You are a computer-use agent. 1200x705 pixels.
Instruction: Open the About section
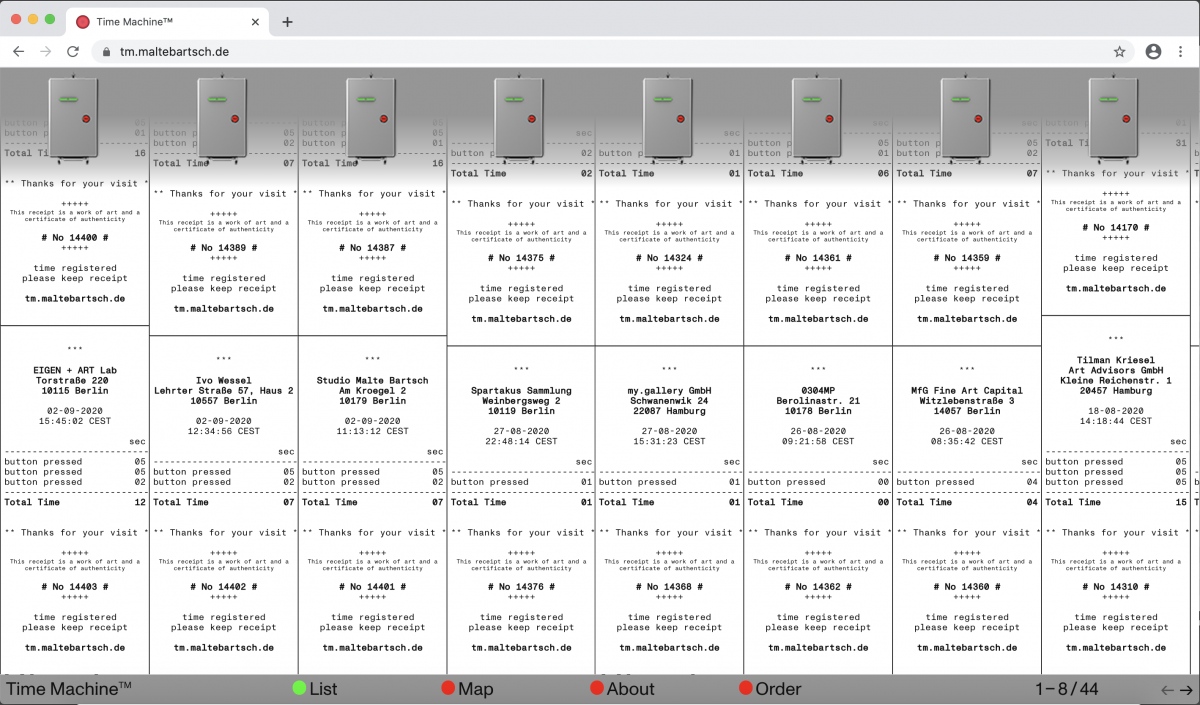pyautogui.click(x=621, y=689)
